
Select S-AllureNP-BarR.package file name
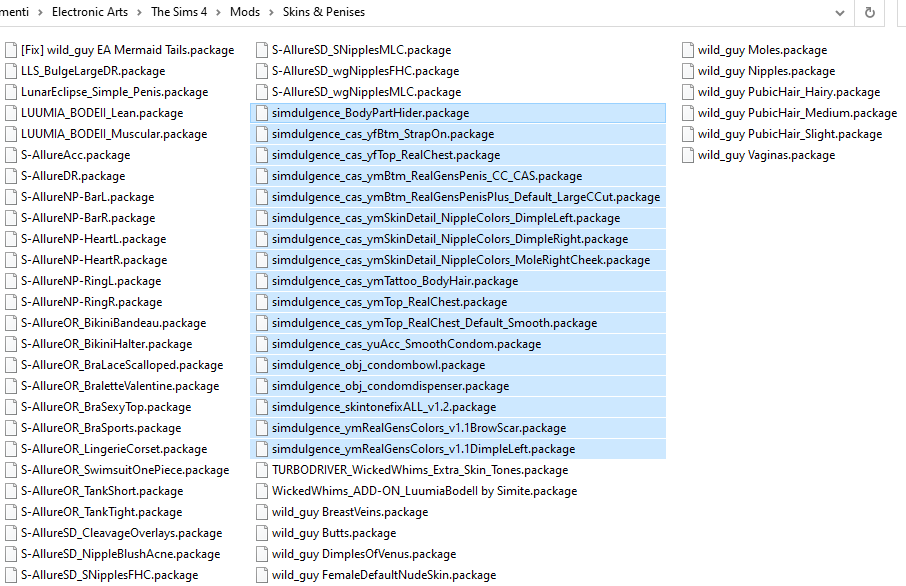tap(88, 218)
